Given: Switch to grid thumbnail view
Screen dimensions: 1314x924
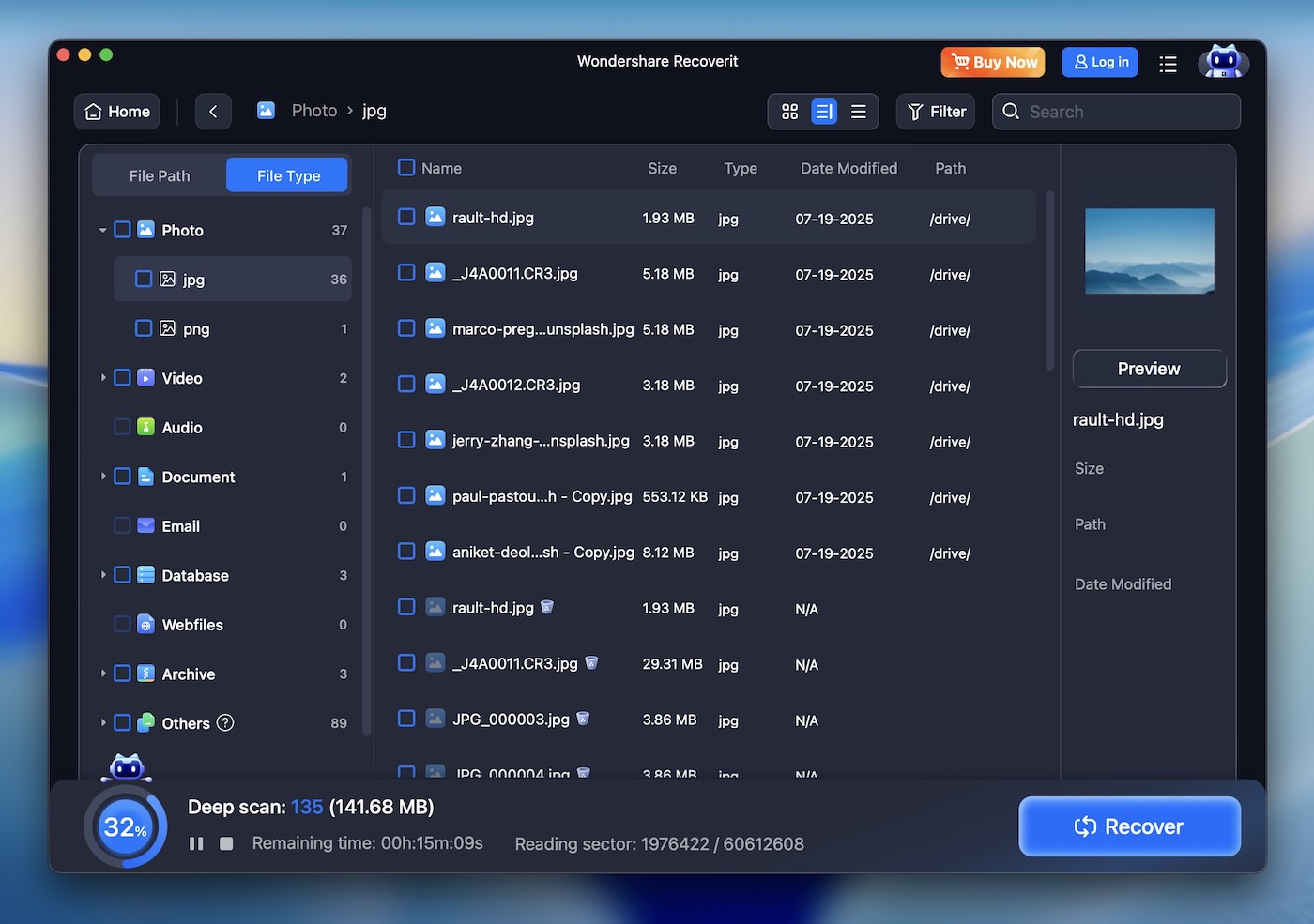Looking at the screenshot, I should 789,112.
